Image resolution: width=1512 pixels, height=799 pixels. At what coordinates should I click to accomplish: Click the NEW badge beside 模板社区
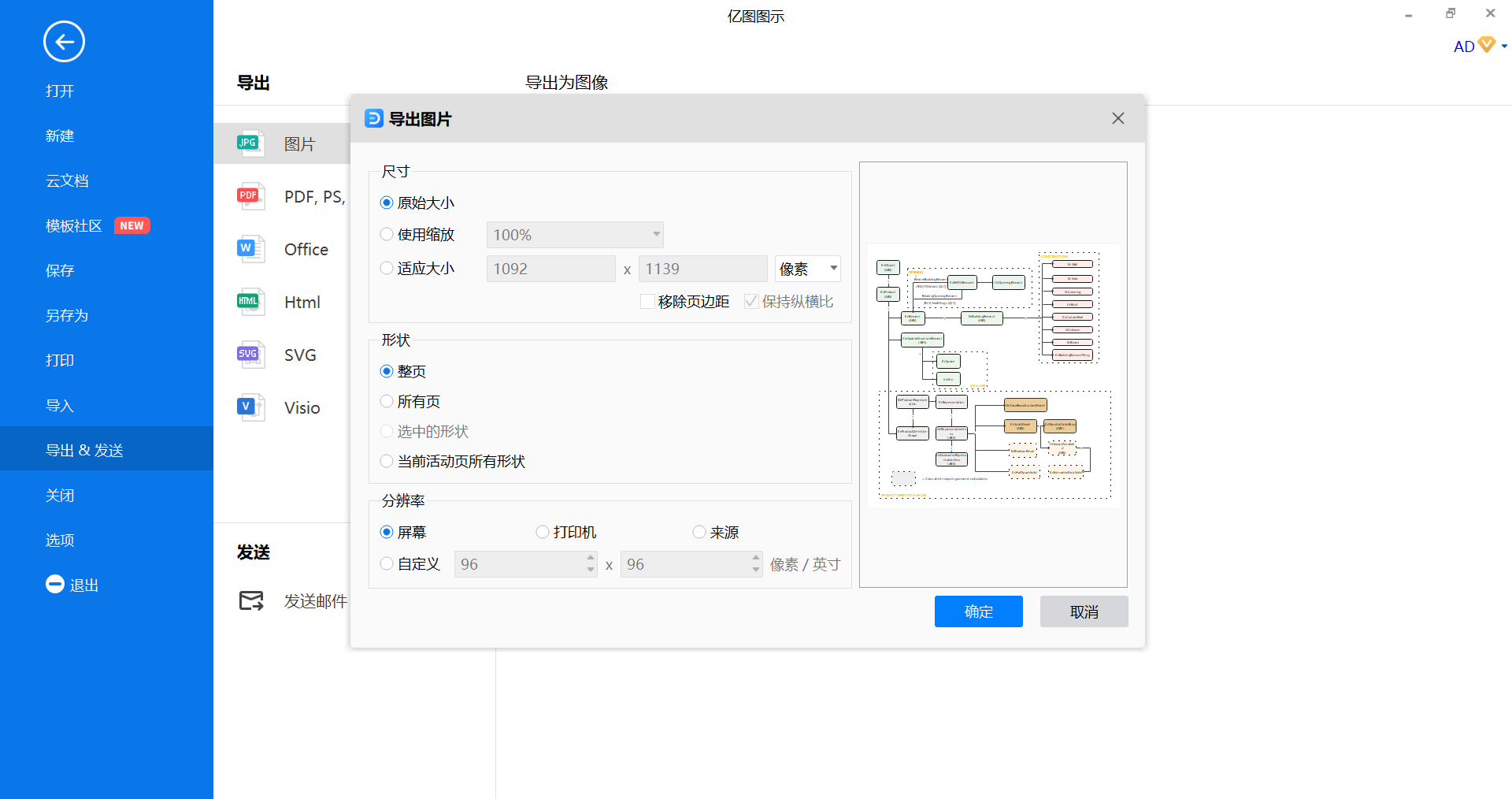tap(132, 225)
